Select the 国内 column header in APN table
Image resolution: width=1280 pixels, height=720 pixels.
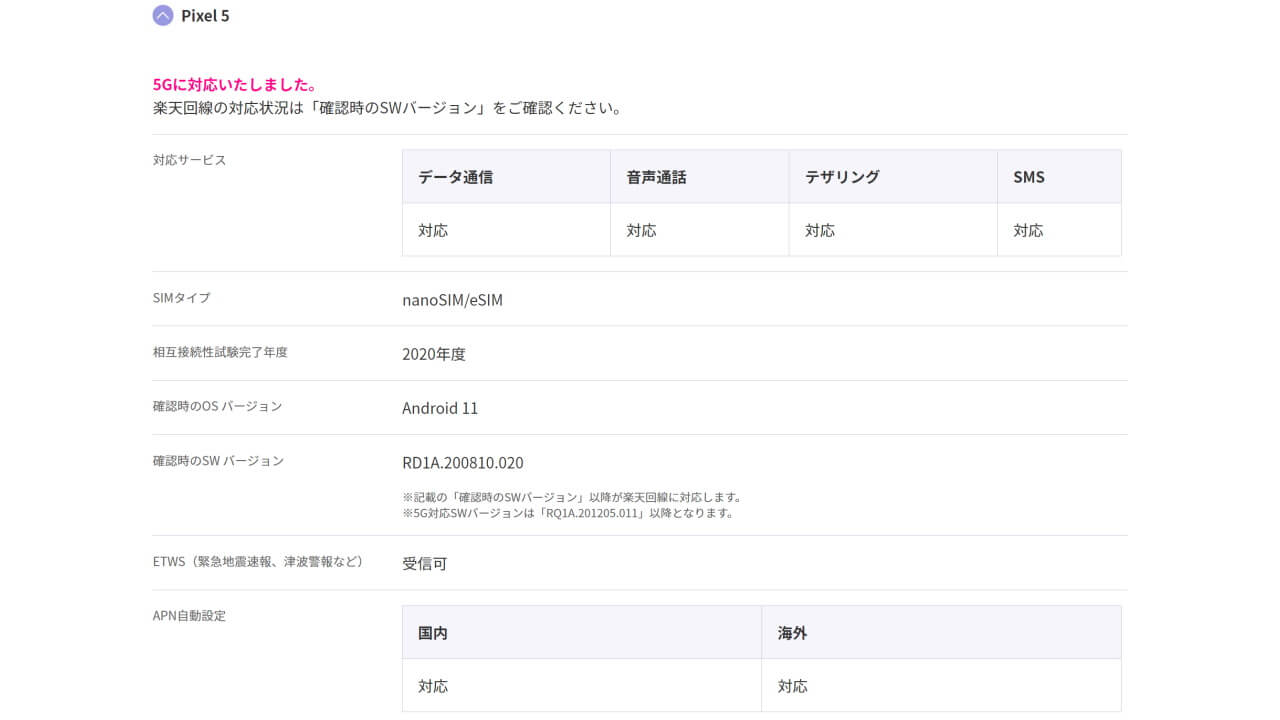[433, 633]
